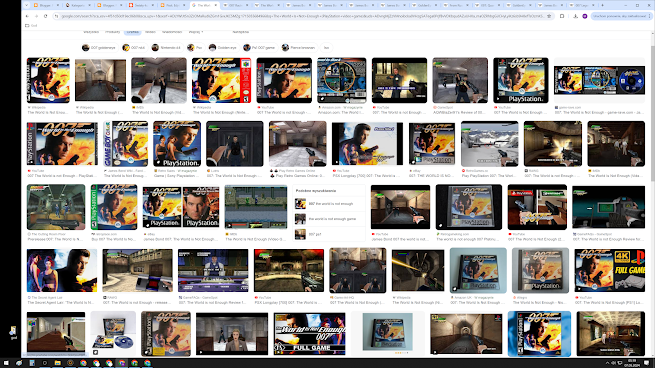
Task: Show hidden system tray icons
Action: point(607,363)
